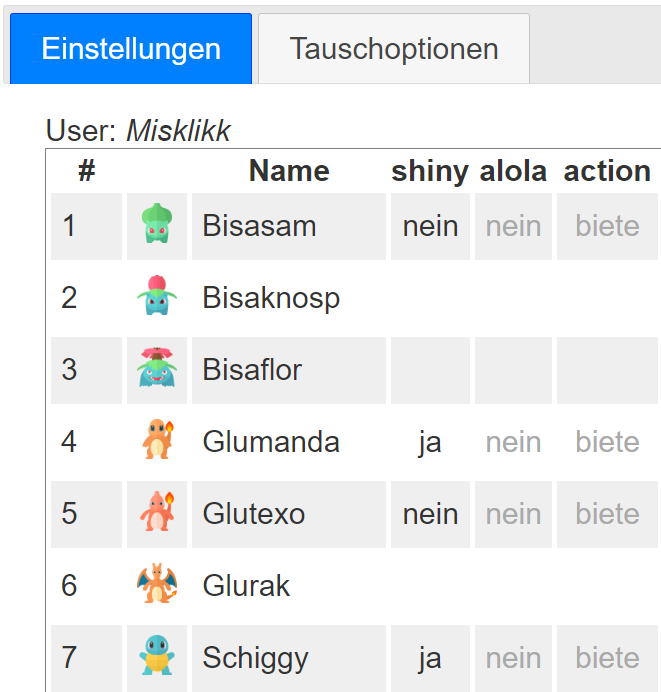Viewport: 661px width, 692px height.
Task: Toggle Glutexo shiny value 'nein'
Action: (x=430, y=514)
